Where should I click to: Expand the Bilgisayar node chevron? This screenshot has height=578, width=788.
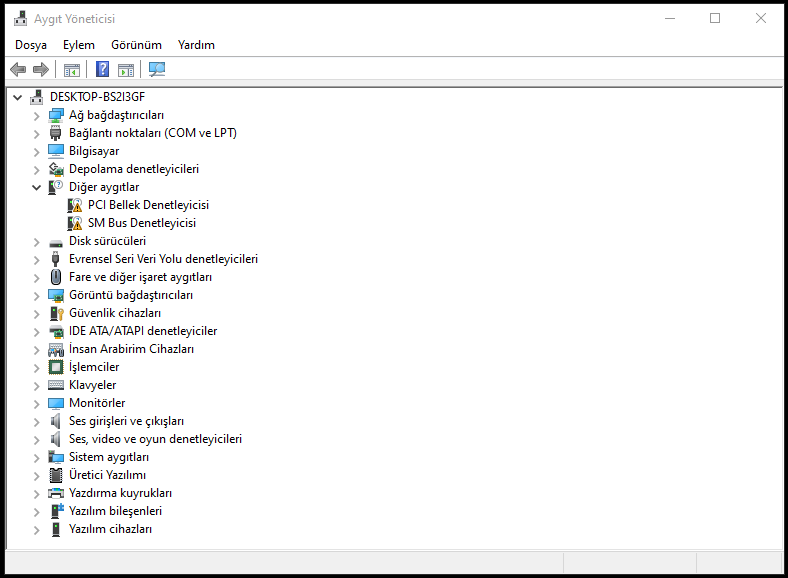[x=36, y=152]
